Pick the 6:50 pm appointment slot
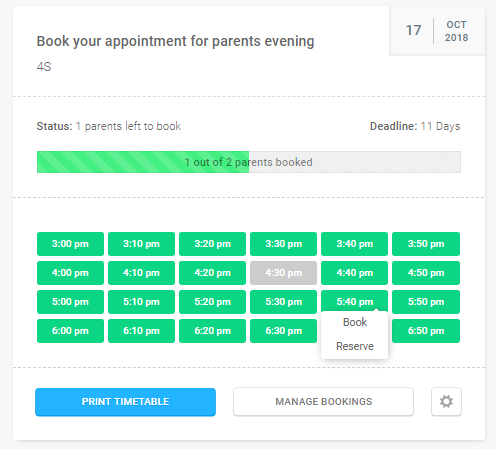 click(426, 331)
